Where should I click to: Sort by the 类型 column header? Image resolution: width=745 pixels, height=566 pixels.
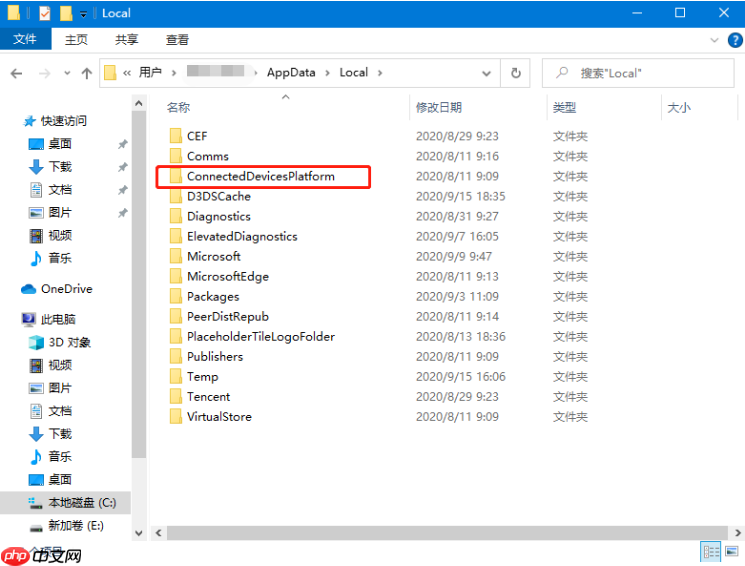click(564, 107)
